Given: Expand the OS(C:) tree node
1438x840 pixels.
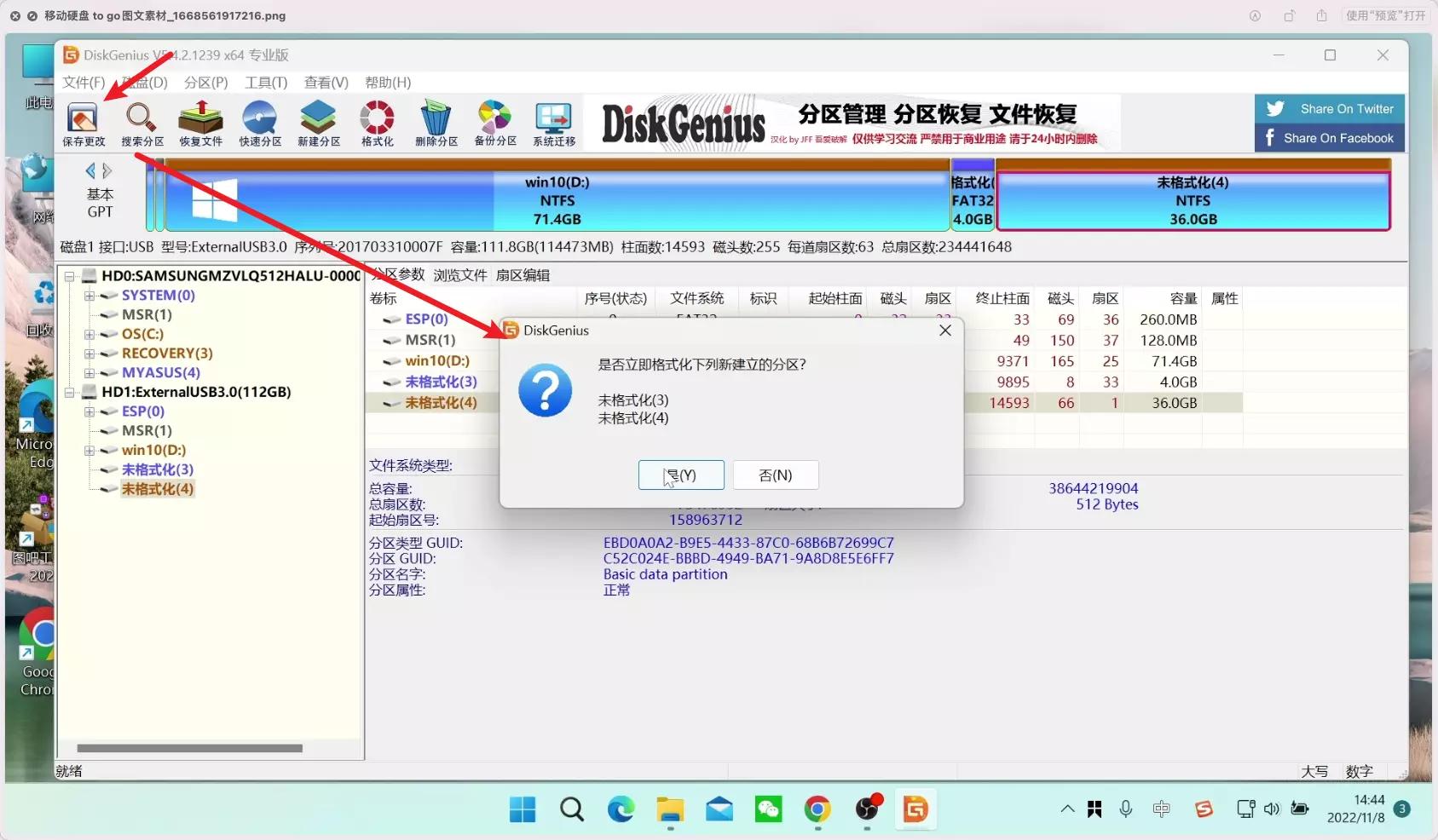Looking at the screenshot, I should click(x=90, y=334).
